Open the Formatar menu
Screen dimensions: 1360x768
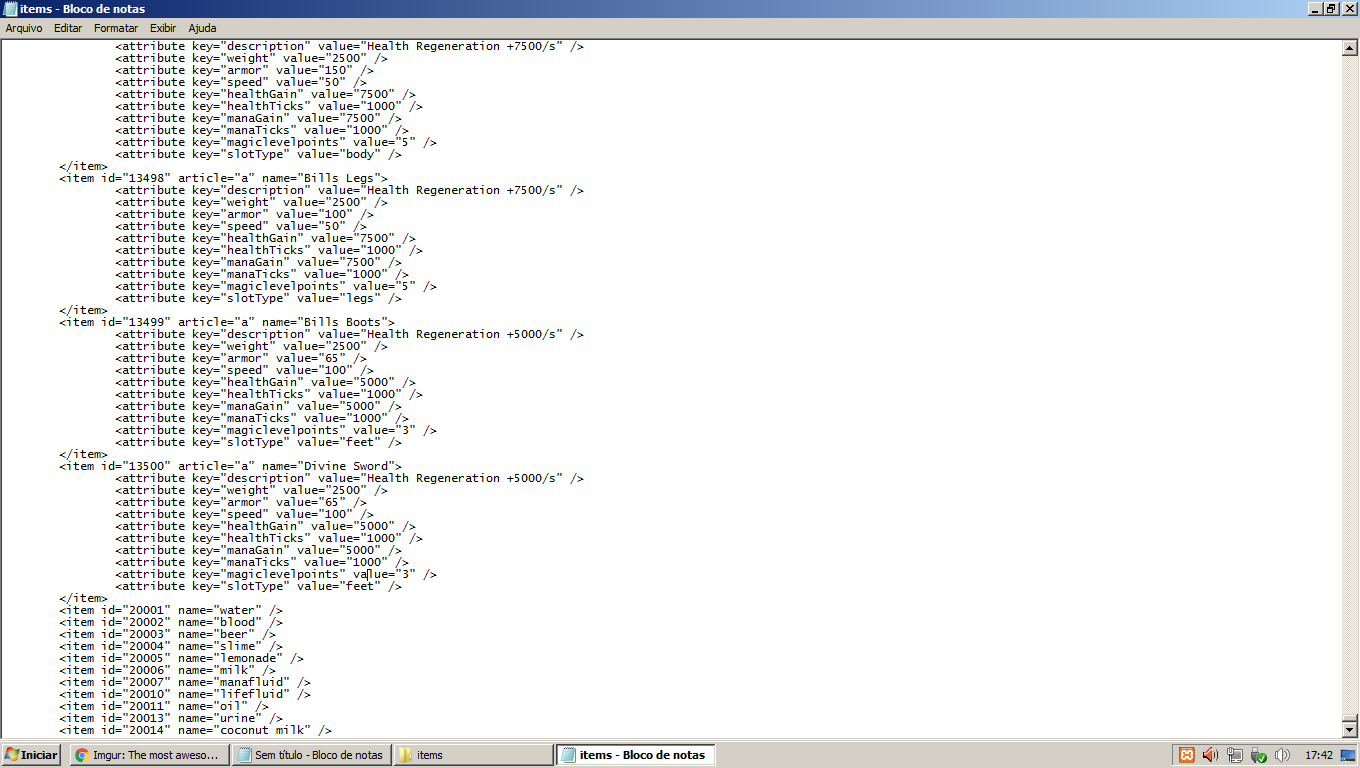click(x=116, y=28)
